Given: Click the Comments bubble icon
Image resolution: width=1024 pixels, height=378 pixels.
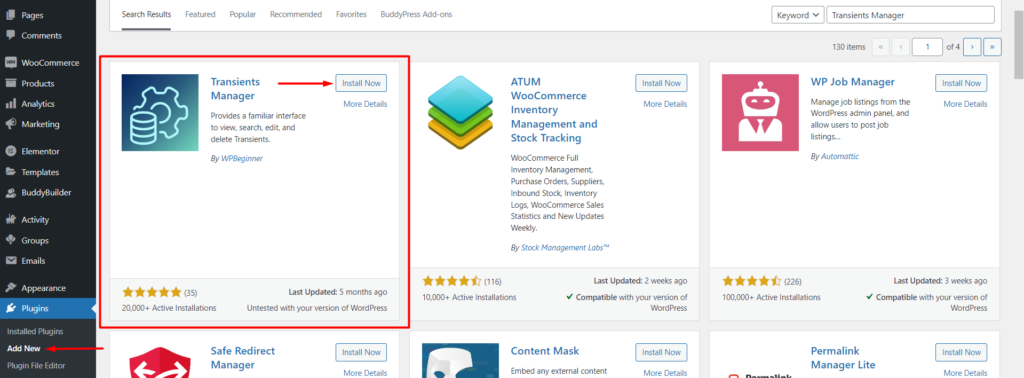Looking at the screenshot, I should pyautogui.click(x=10, y=35).
